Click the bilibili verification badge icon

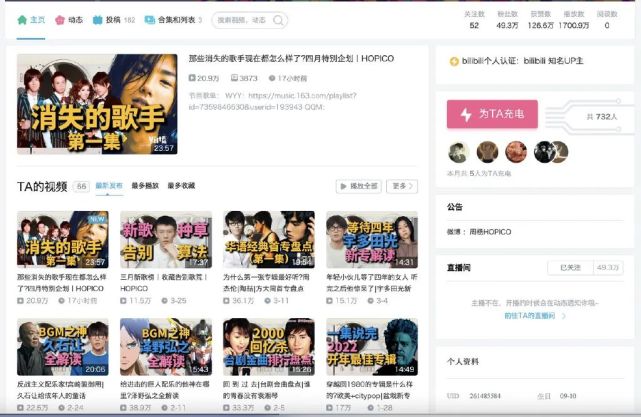pos(454,61)
